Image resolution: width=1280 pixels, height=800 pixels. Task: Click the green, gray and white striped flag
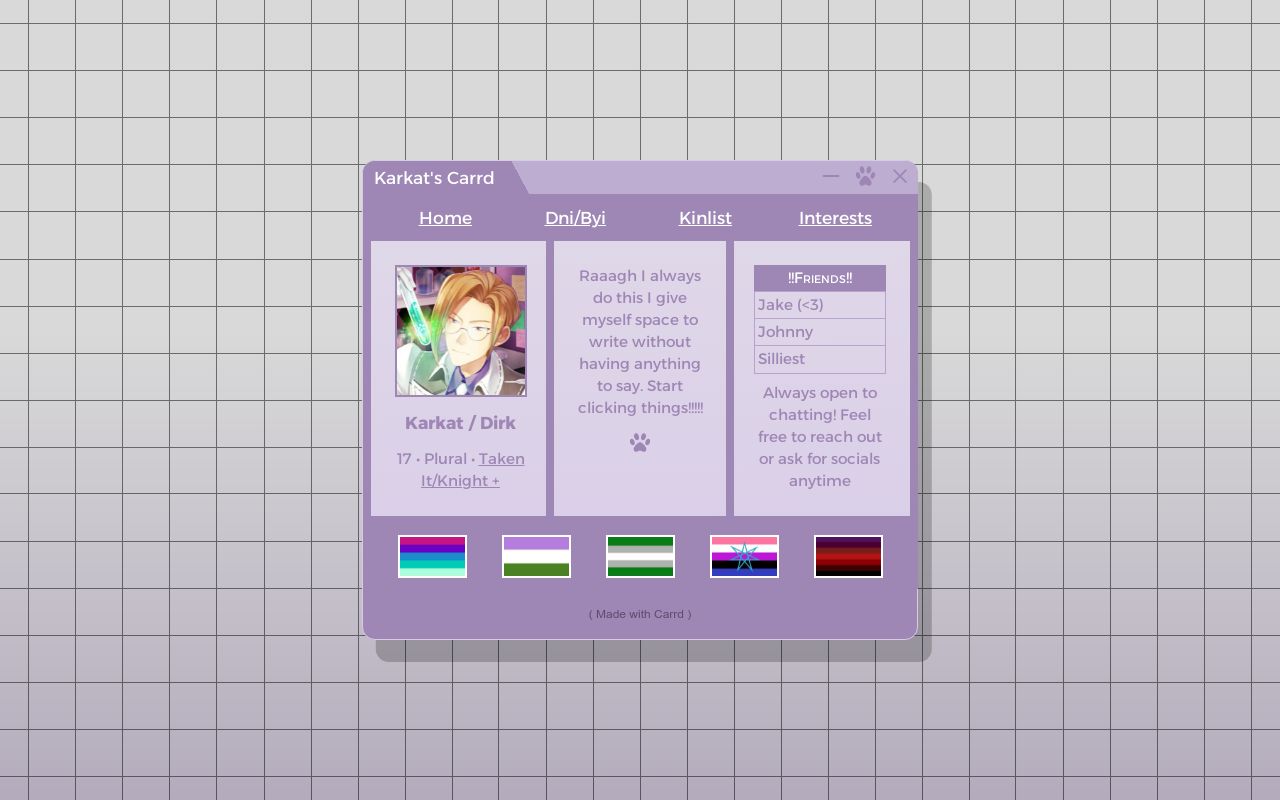[x=640, y=556]
